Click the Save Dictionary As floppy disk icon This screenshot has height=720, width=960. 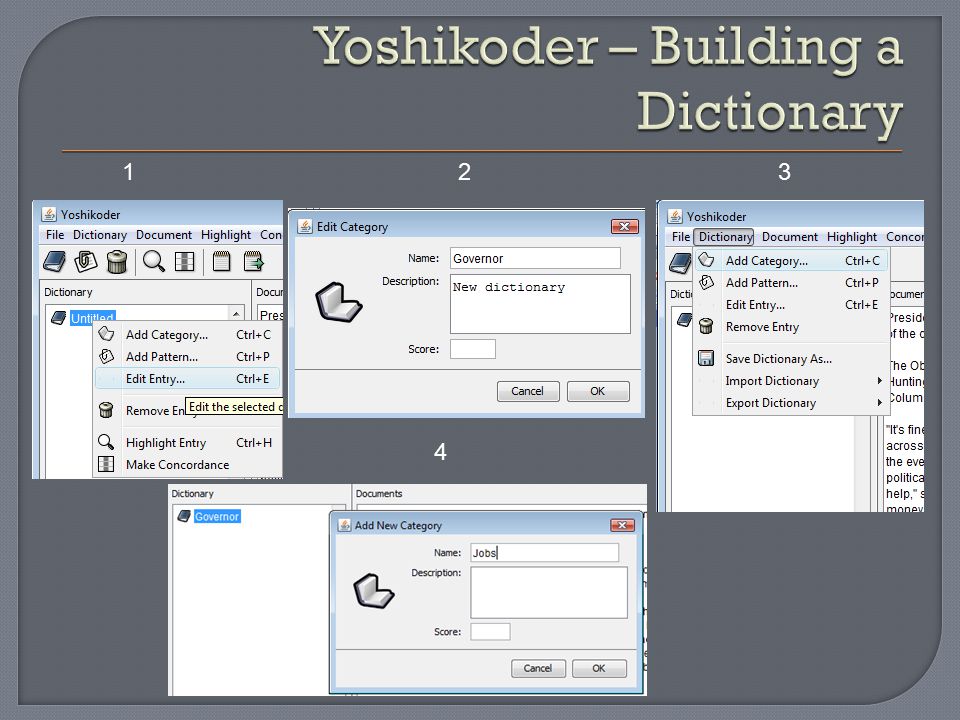(x=706, y=358)
